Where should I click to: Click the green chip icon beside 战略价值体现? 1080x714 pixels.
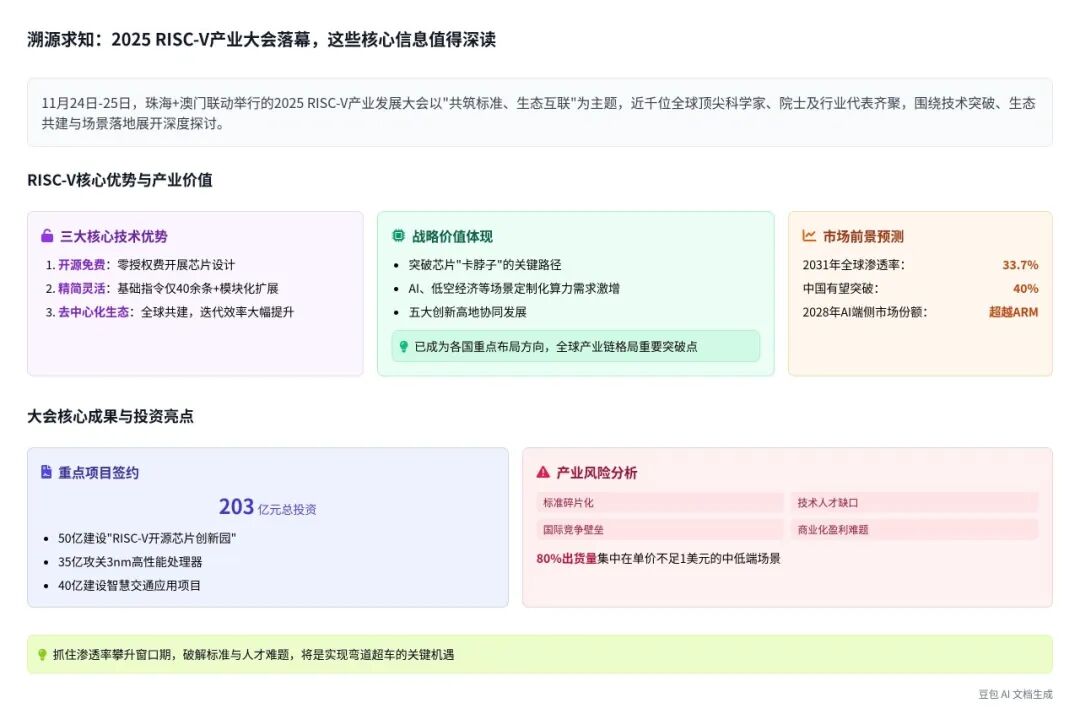[398, 236]
